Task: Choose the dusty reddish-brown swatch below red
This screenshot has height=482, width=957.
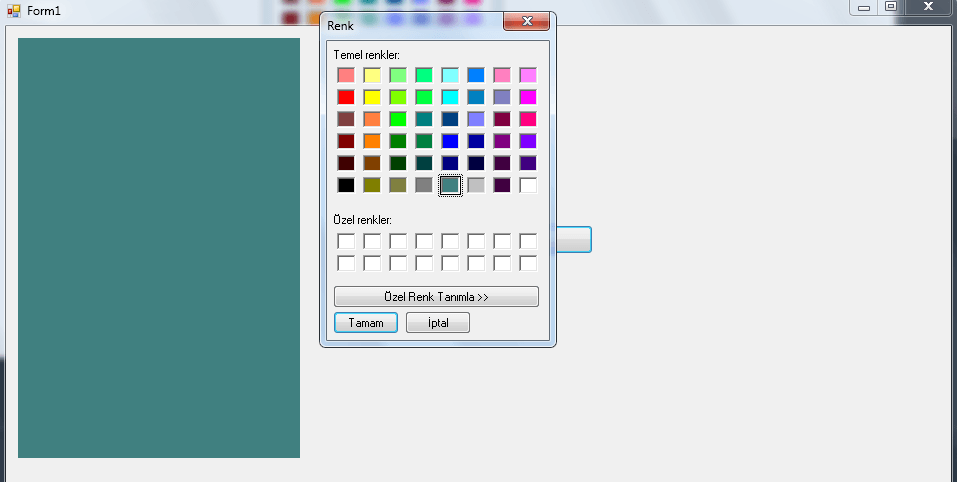Action: click(x=346, y=119)
